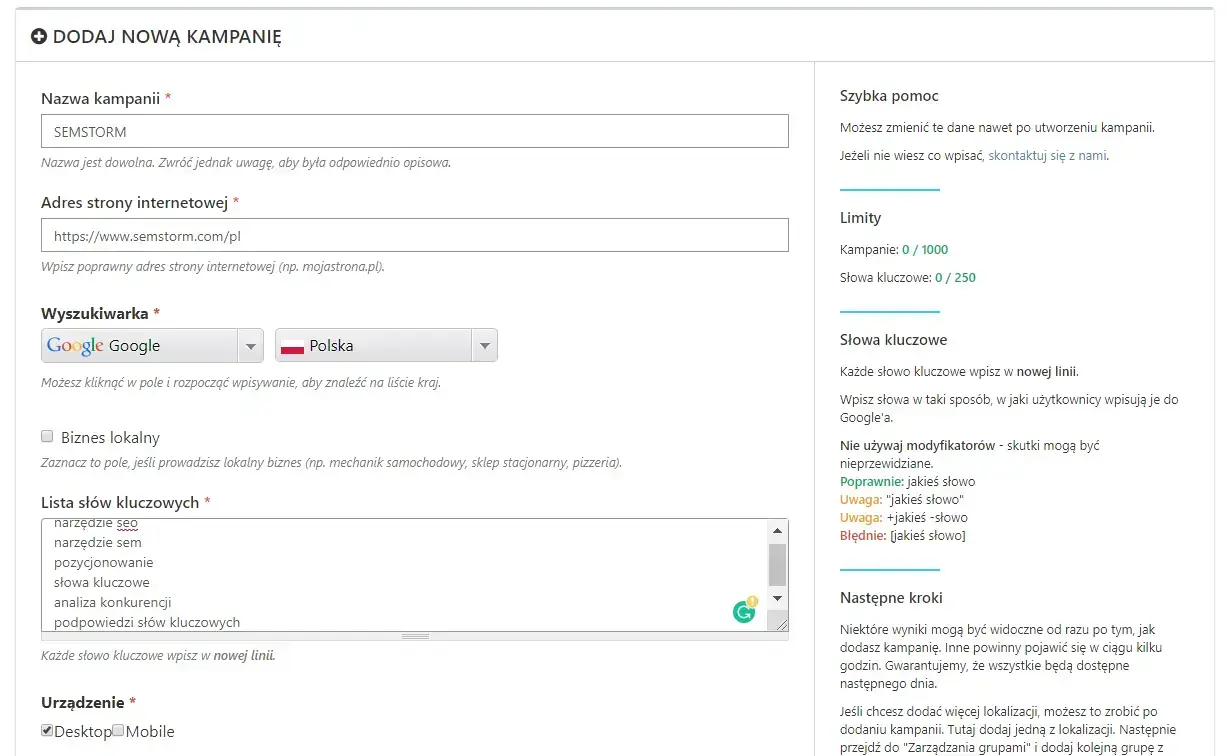1227x756 pixels.
Task: Click the Google logo in search engine selector
Action: (75, 346)
